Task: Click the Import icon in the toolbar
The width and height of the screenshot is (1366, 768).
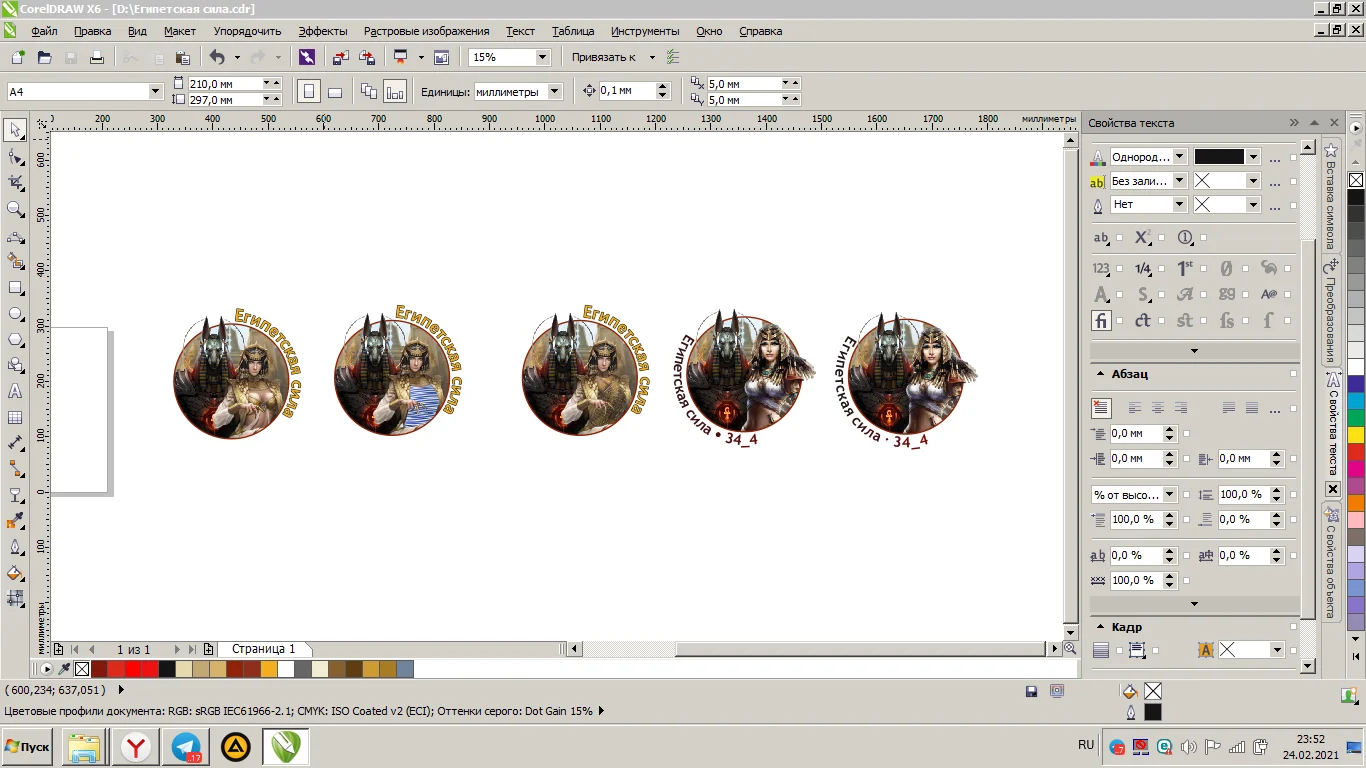Action: [x=341, y=58]
